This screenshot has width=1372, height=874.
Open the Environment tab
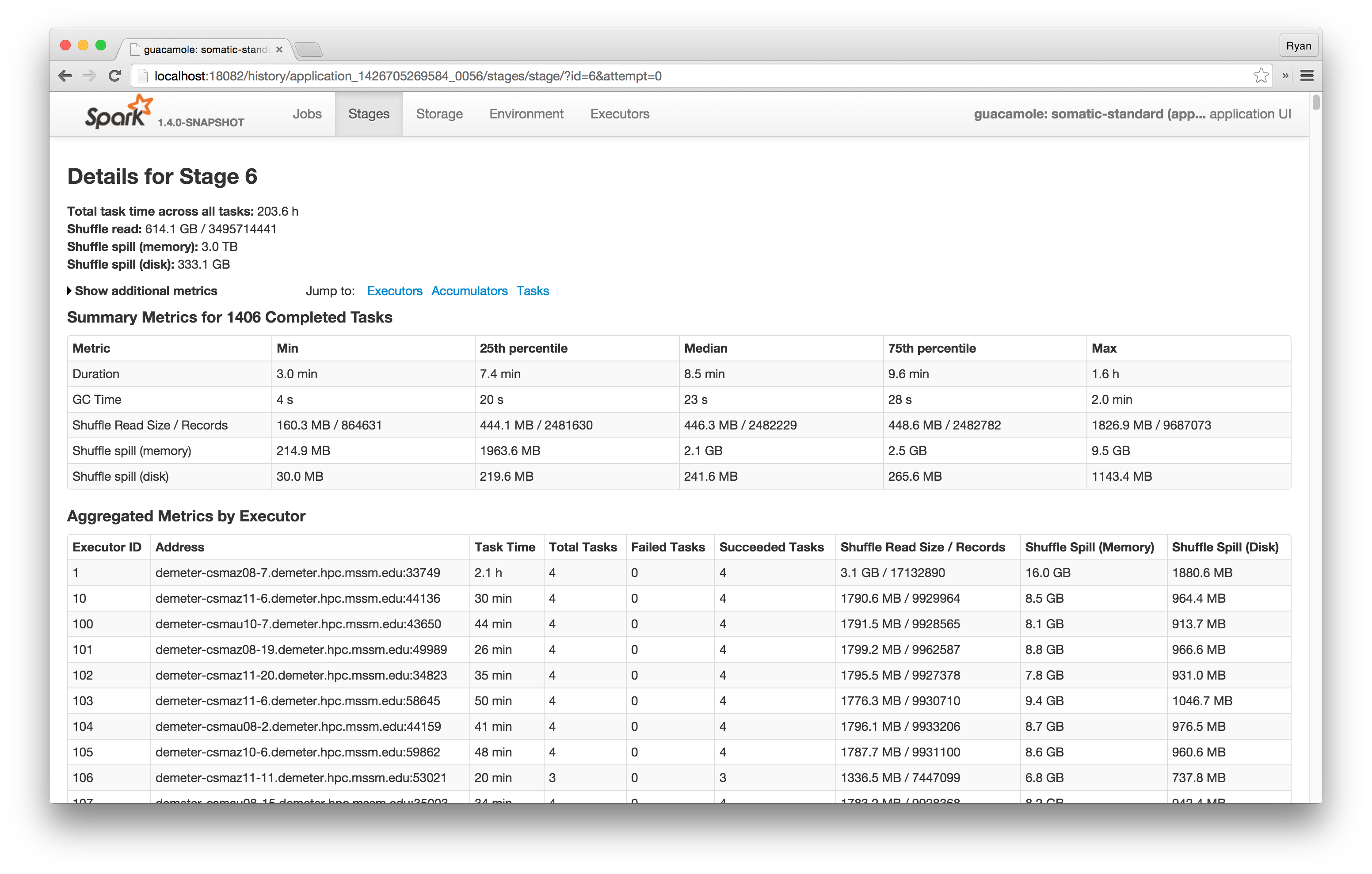526,114
